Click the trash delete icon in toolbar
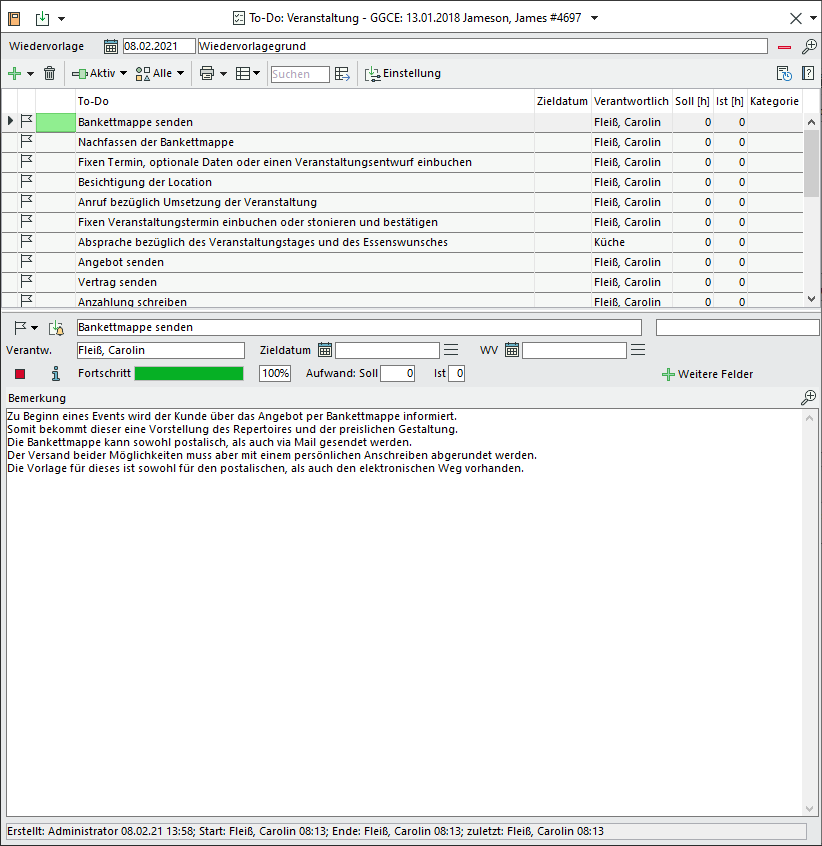 [x=49, y=73]
